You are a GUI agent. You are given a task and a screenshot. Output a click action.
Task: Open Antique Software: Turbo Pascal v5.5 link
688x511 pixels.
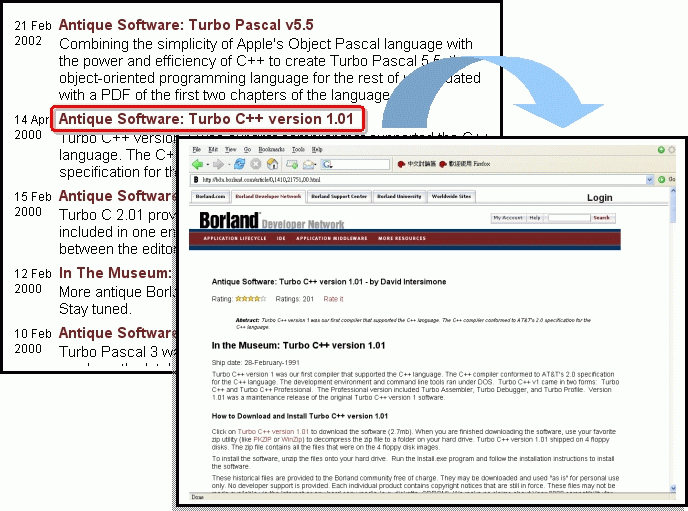pyautogui.click(x=186, y=25)
